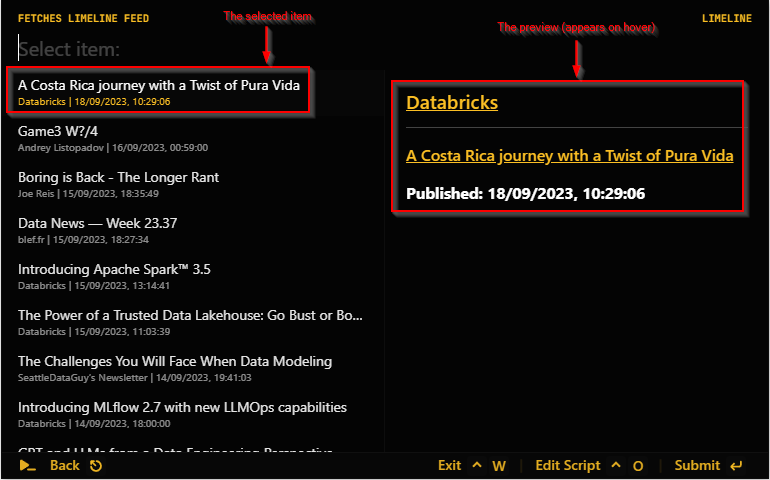This screenshot has height=480, width=770.
Task: Open the Databricks link in preview
Action: click(452, 102)
